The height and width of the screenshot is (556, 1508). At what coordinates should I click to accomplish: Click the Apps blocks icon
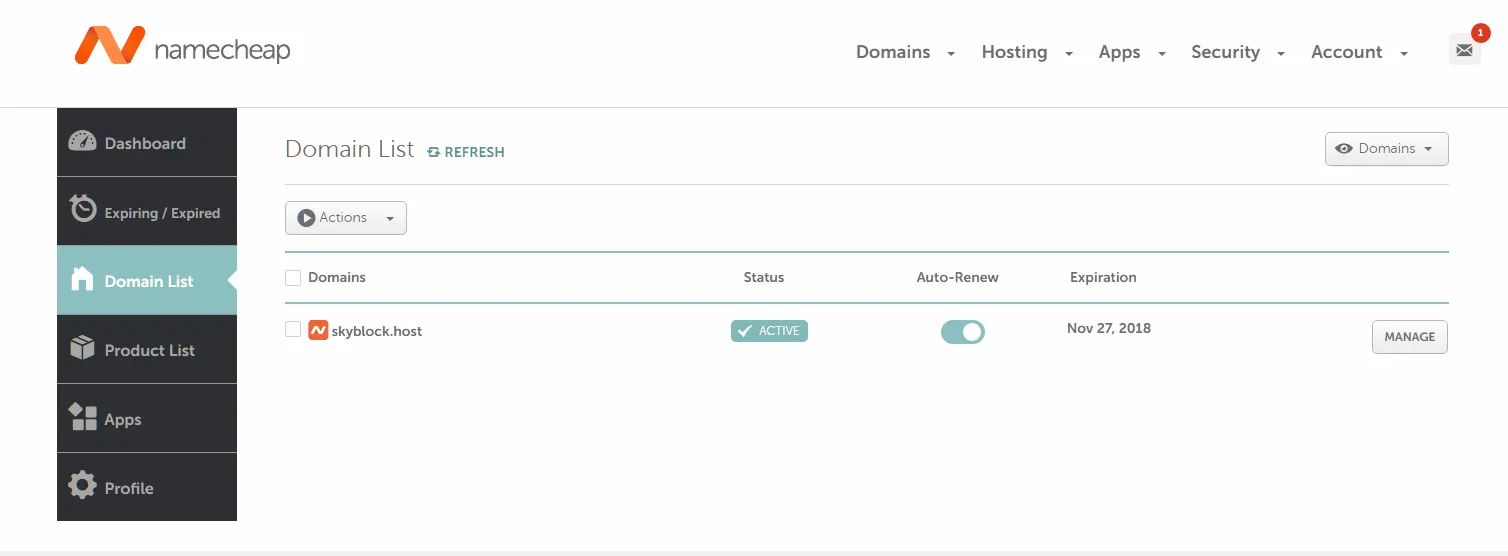pyautogui.click(x=82, y=417)
